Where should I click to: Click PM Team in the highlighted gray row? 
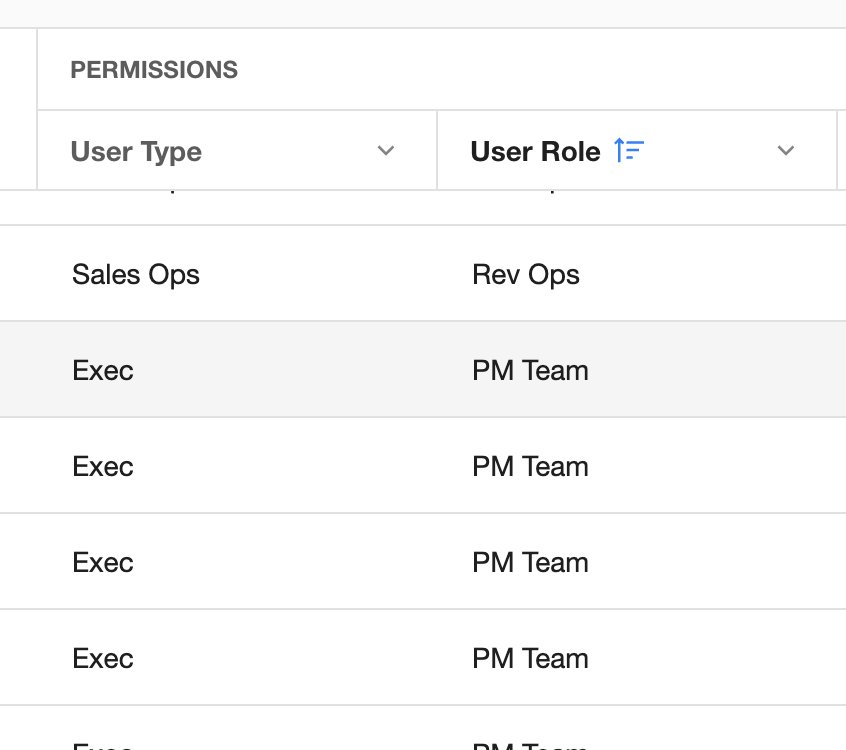click(530, 371)
